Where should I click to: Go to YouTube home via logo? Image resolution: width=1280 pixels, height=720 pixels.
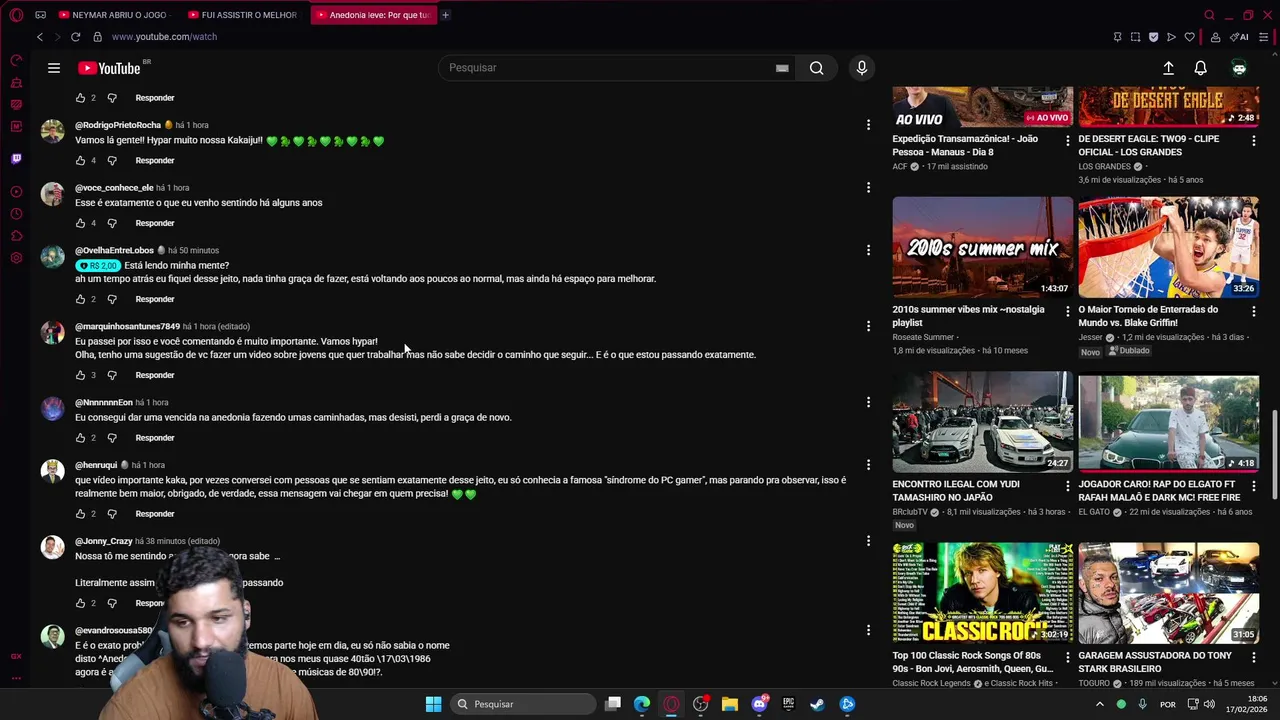tap(109, 68)
